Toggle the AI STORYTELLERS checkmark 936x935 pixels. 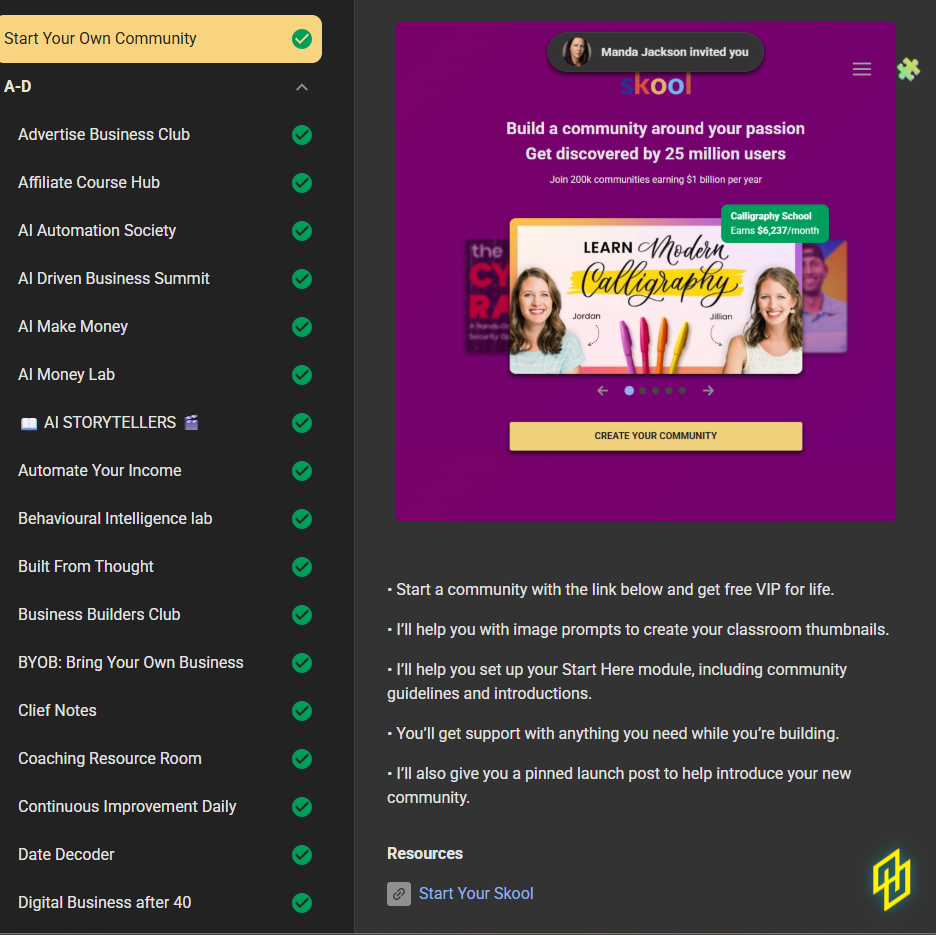pos(302,423)
